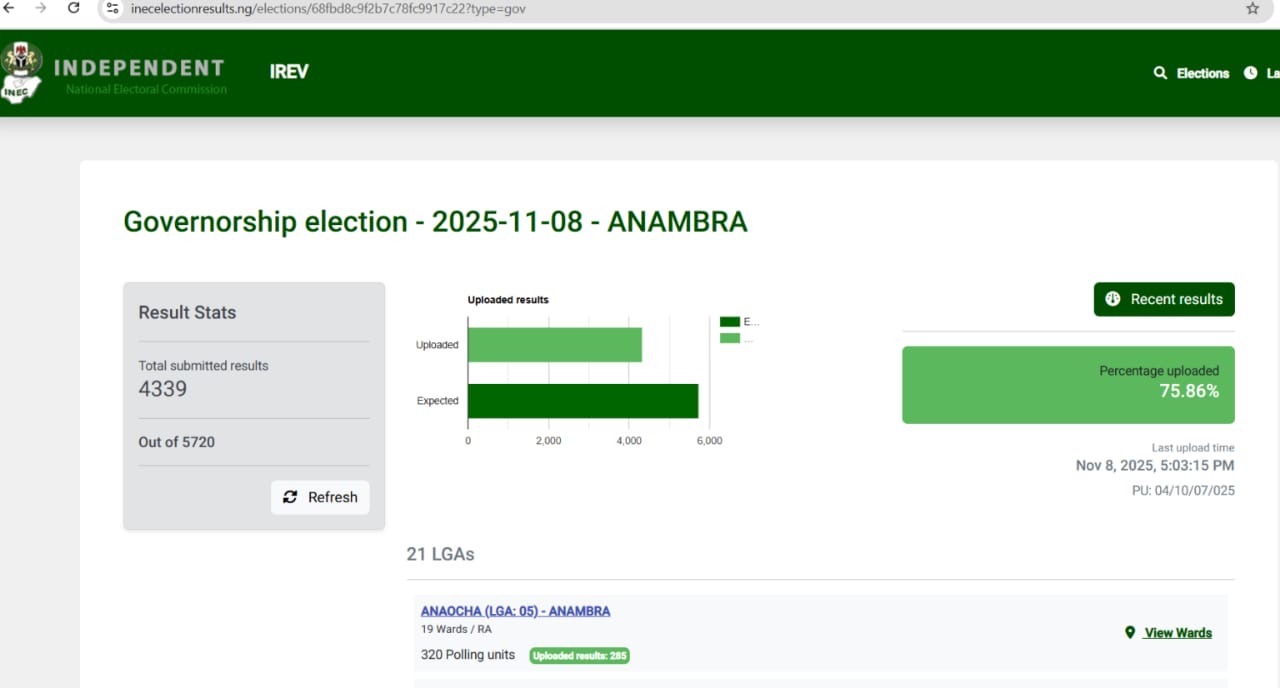Click the clock icon next to Elections

(x=1249, y=72)
